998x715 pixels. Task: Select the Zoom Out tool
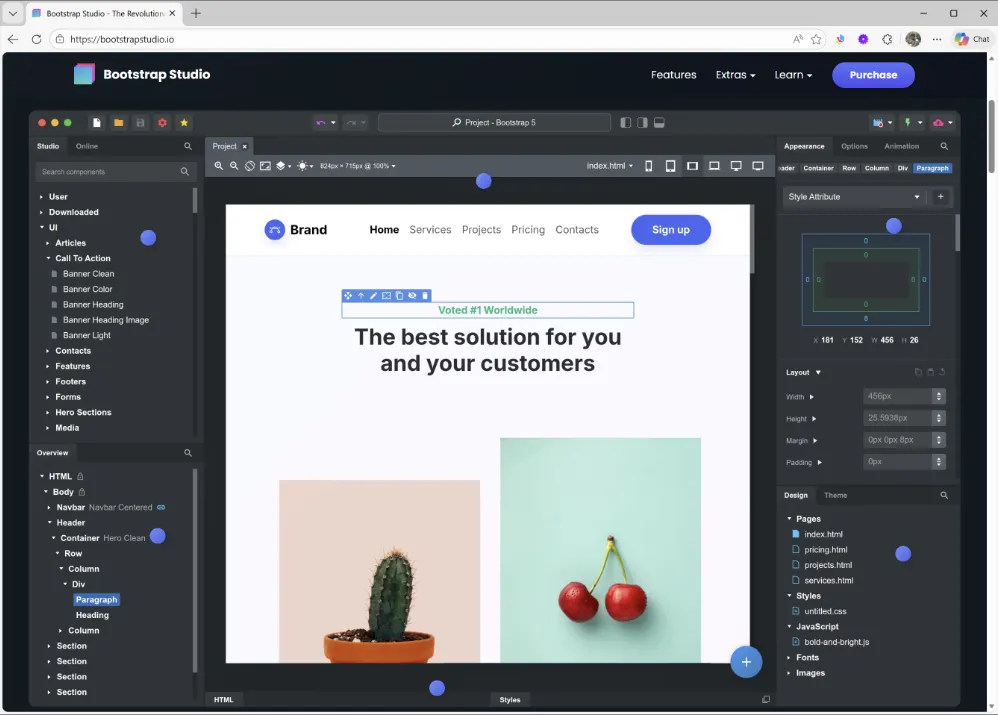pos(234,165)
